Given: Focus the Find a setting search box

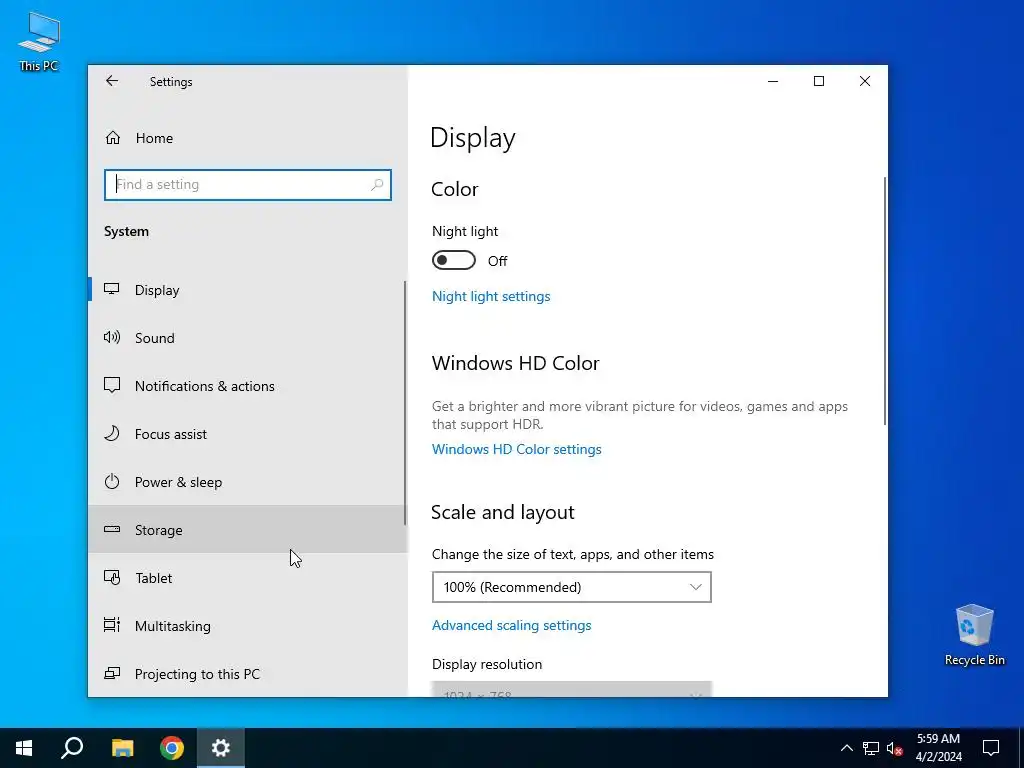Looking at the screenshot, I should click(x=248, y=185).
